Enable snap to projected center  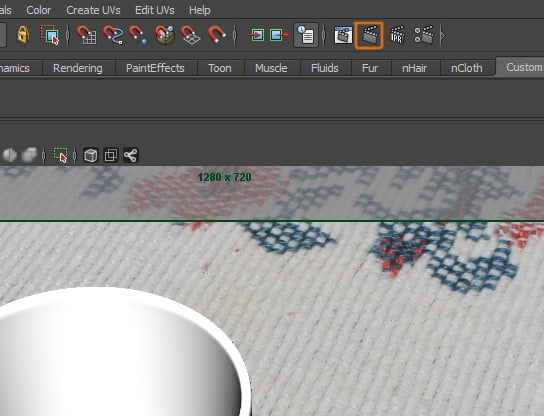165,35
